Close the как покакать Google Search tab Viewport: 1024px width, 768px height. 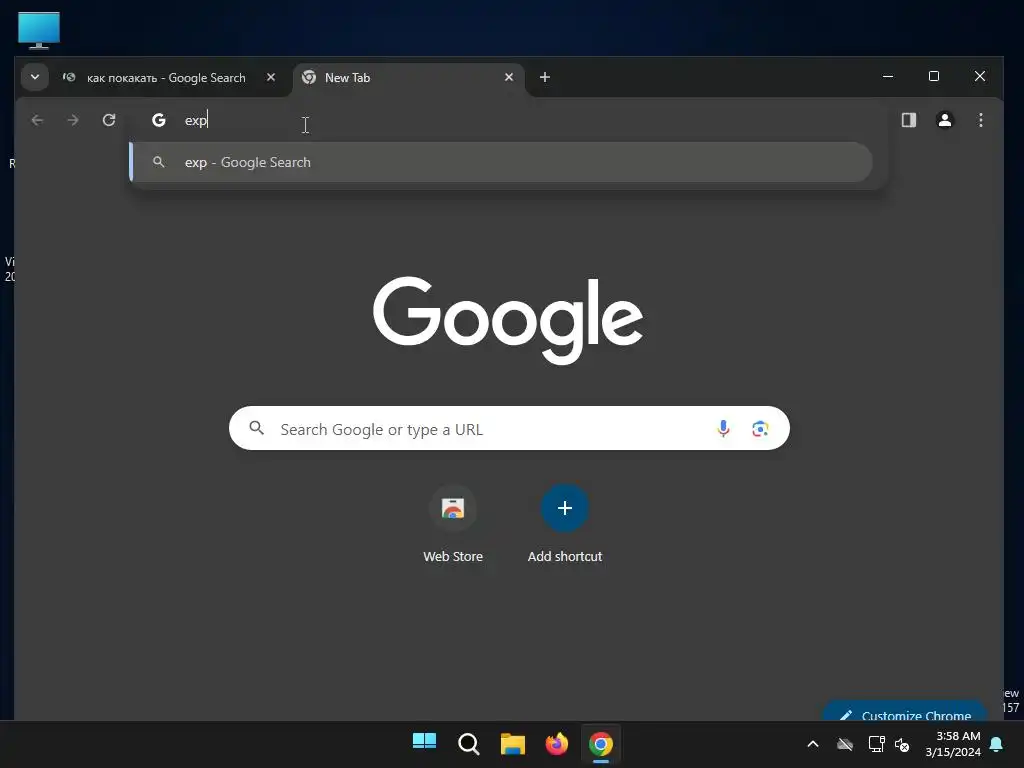(271, 77)
